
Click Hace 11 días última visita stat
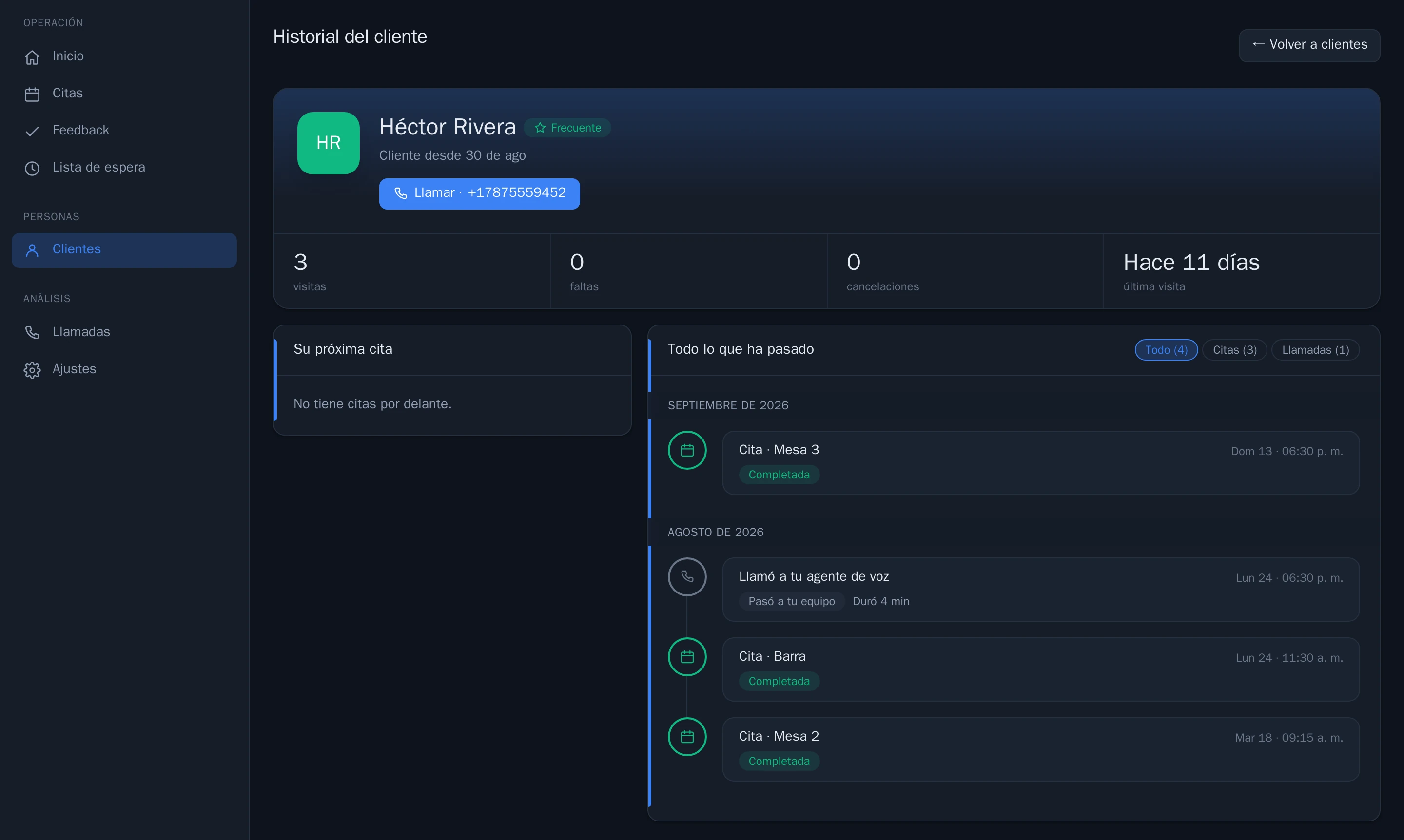tap(1241, 271)
